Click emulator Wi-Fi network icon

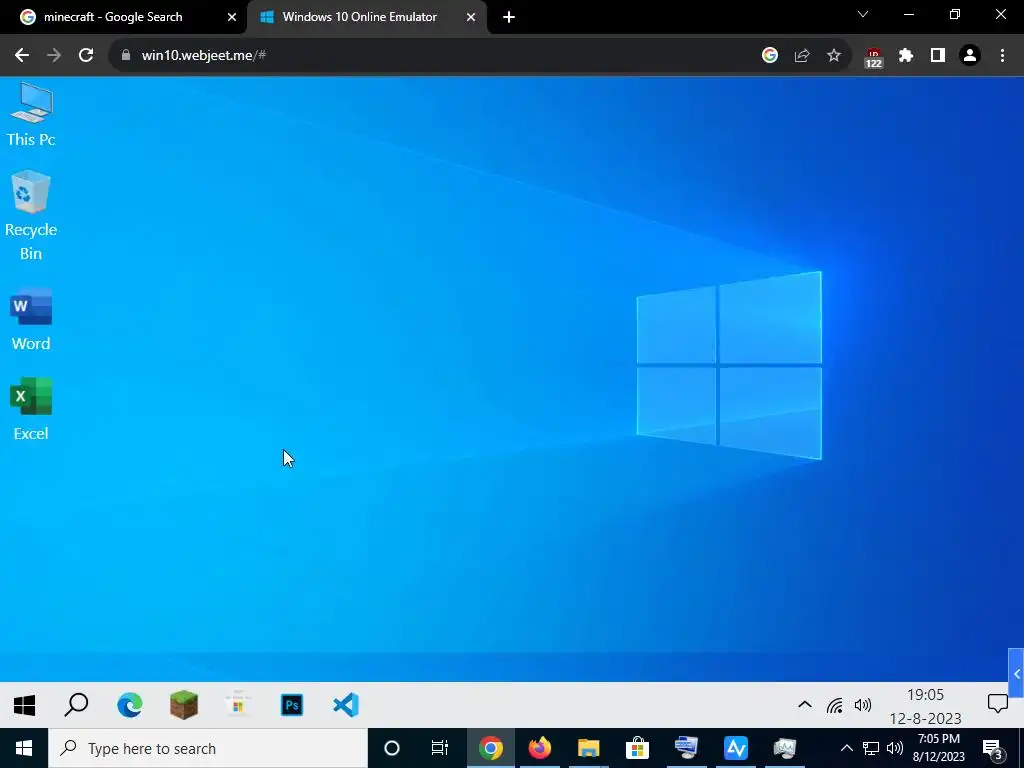(x=834, y=705)
